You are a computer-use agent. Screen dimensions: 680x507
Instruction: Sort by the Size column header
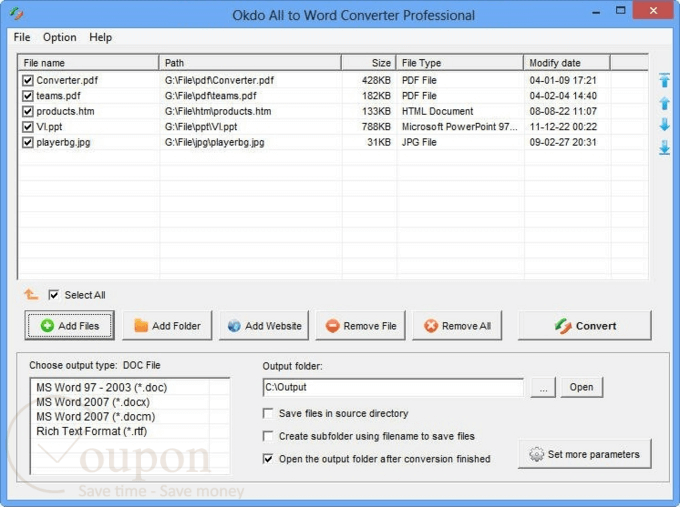tap(369, 62)
